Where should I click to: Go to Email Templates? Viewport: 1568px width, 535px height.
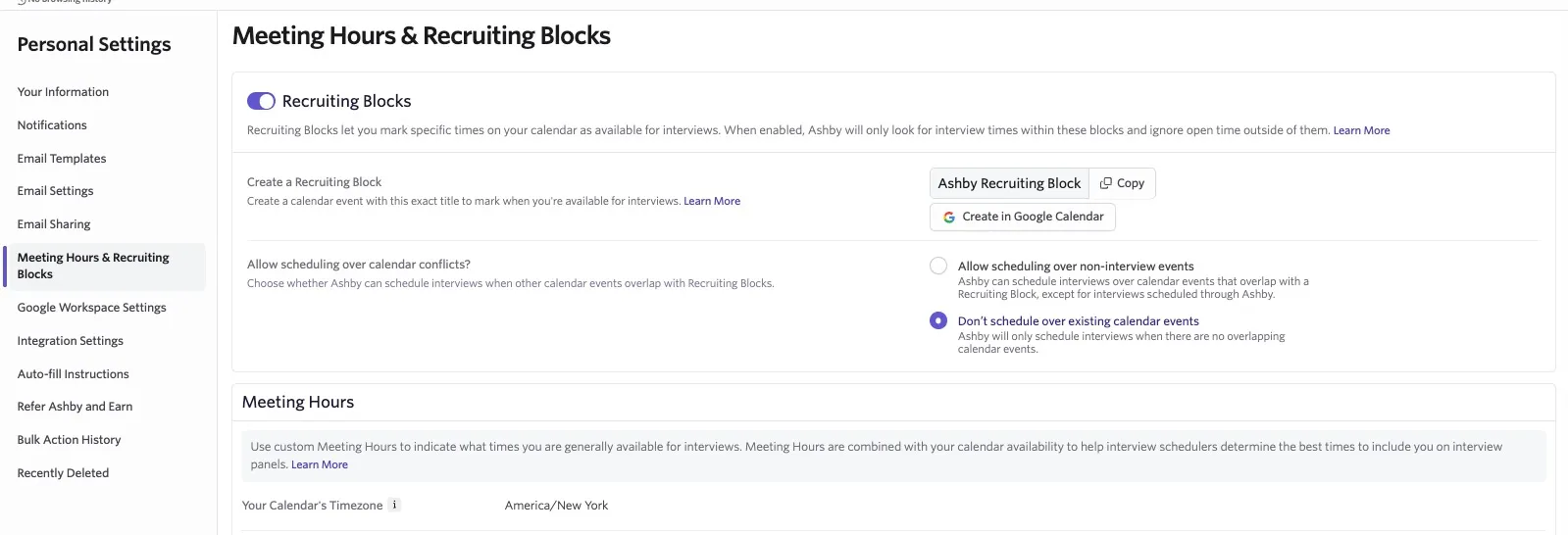point(62,159)
